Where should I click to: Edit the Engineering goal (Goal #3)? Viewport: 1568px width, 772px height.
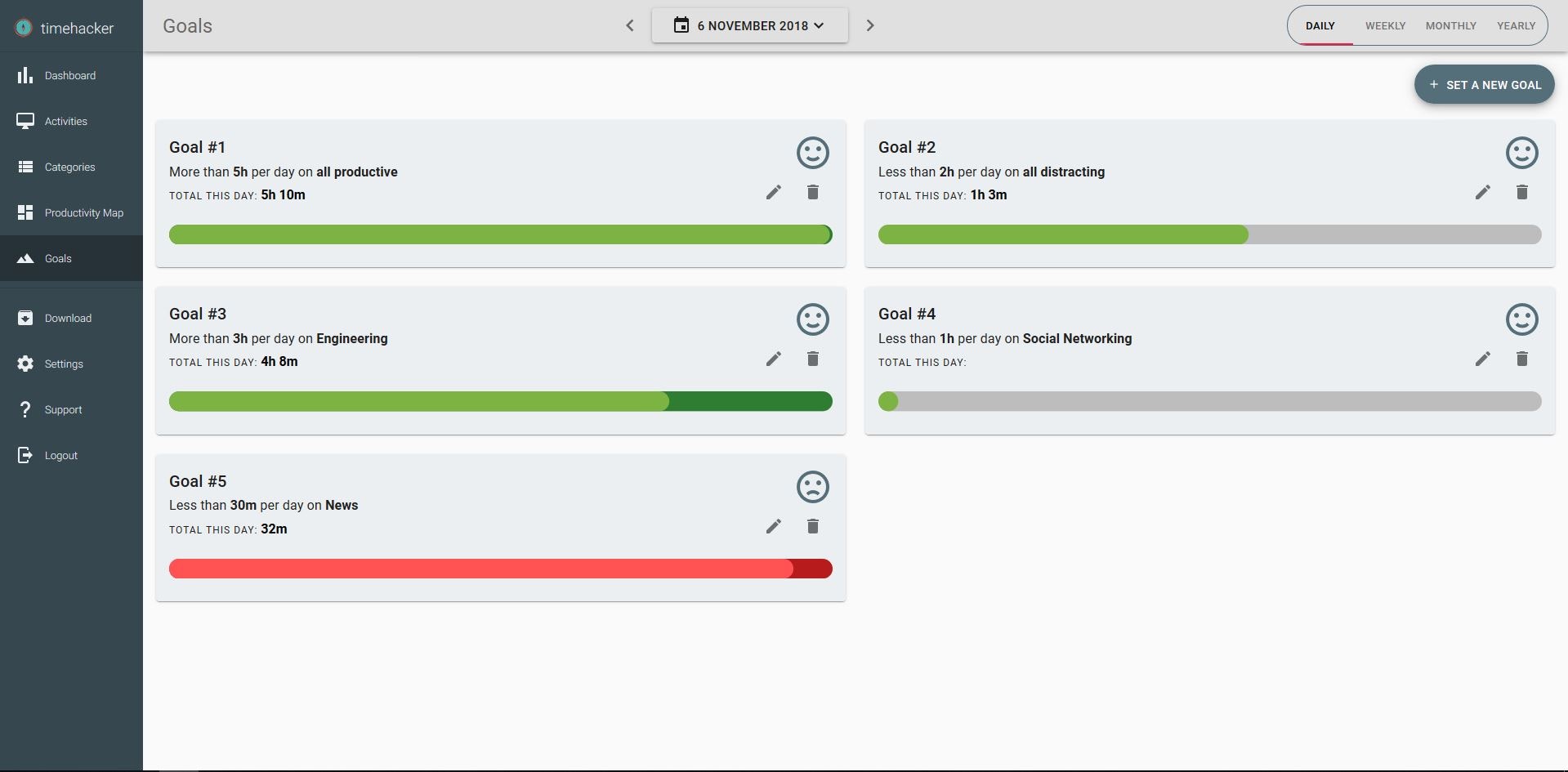point(773,359)
